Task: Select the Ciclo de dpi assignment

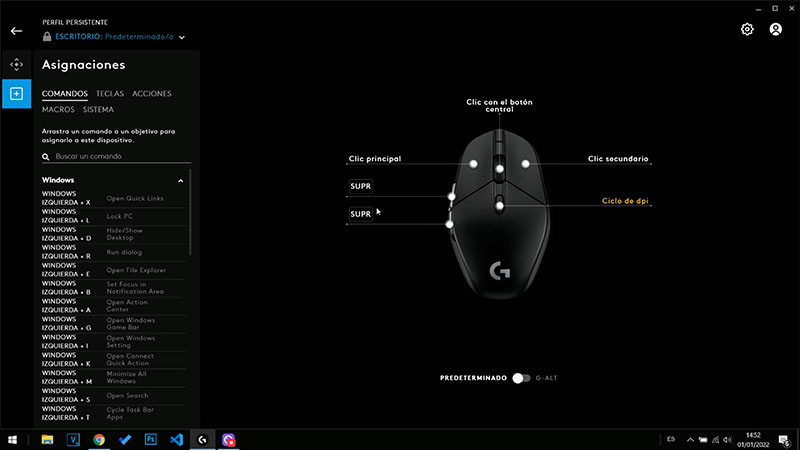Action: (625, 201)
